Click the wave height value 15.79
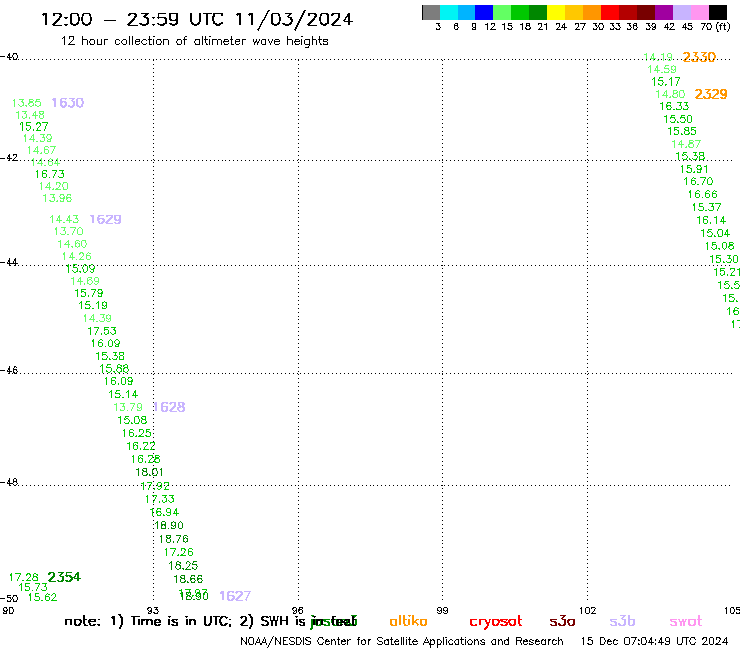This screenshot has height=650, width=740. tap(89, 294)
